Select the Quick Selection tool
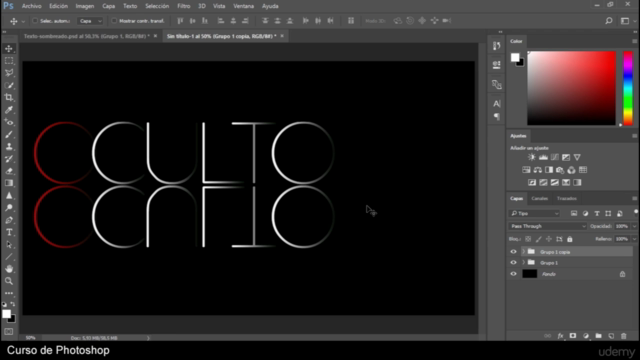 tap(9, 85)
